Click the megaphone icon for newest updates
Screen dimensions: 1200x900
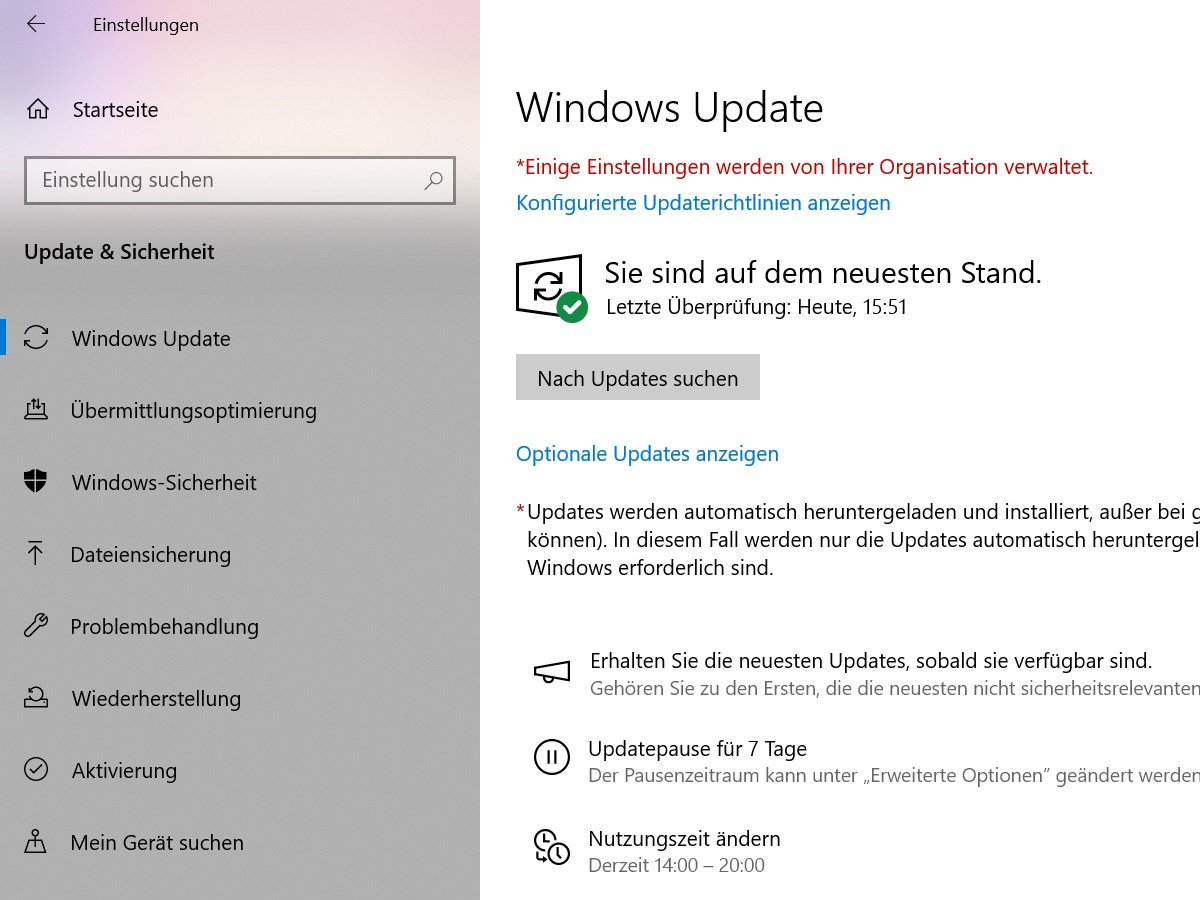pyautogui.click(x=551, y=672)
